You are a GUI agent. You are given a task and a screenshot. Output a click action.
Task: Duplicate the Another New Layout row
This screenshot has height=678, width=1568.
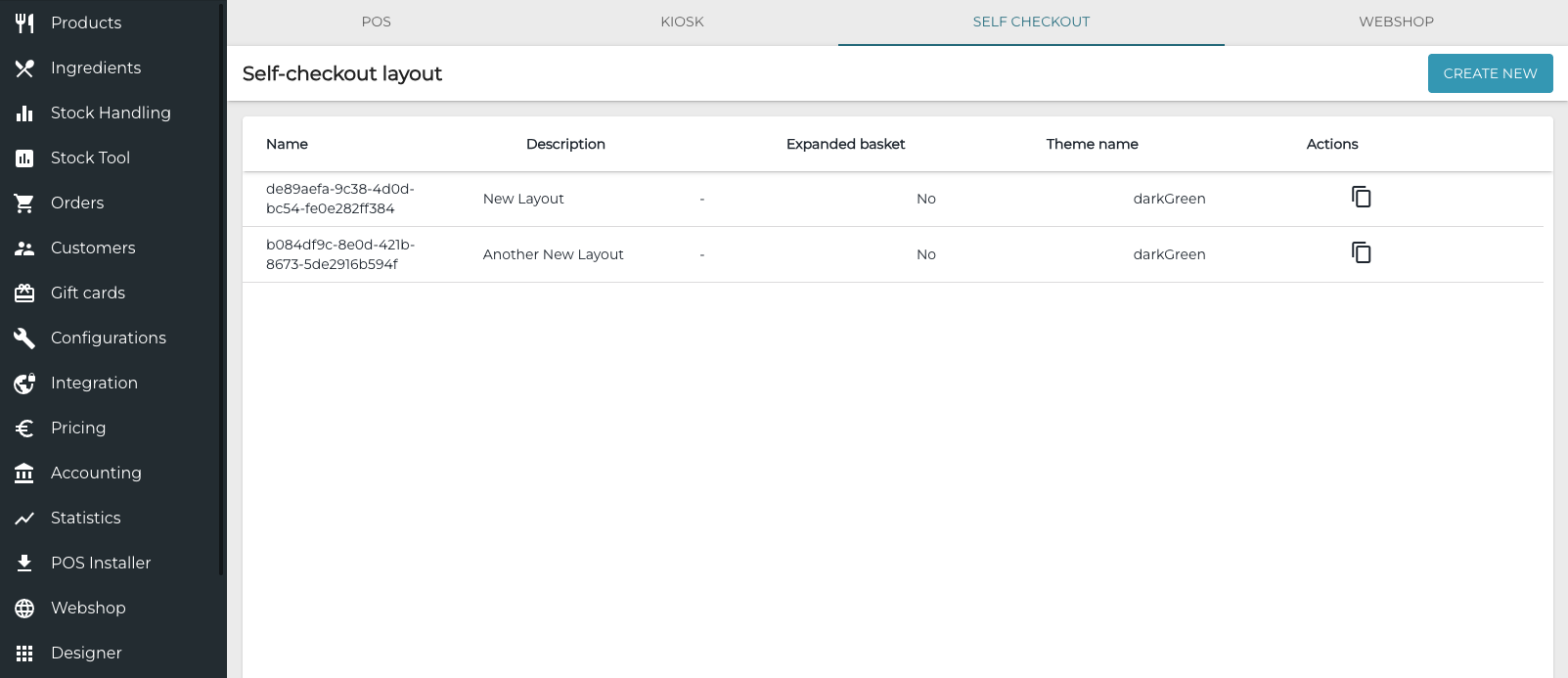[x=1361, y=252]
